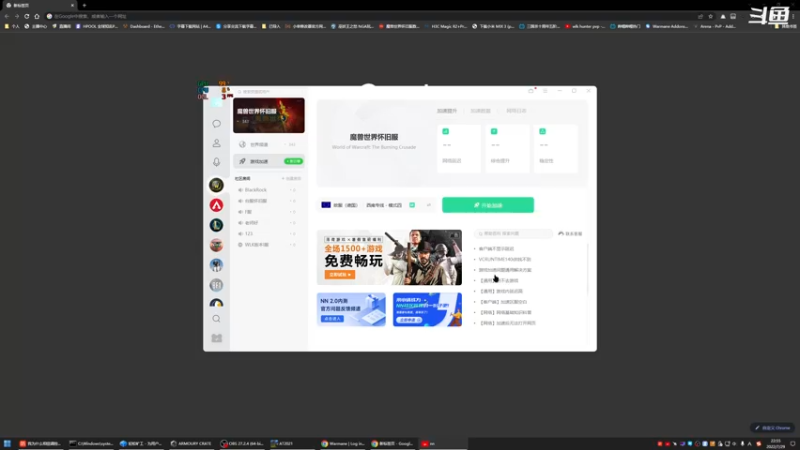The height and width of the screenshot is (450, 800).
Task: Click the user search field atop channel panel
Action: (269, 92)
